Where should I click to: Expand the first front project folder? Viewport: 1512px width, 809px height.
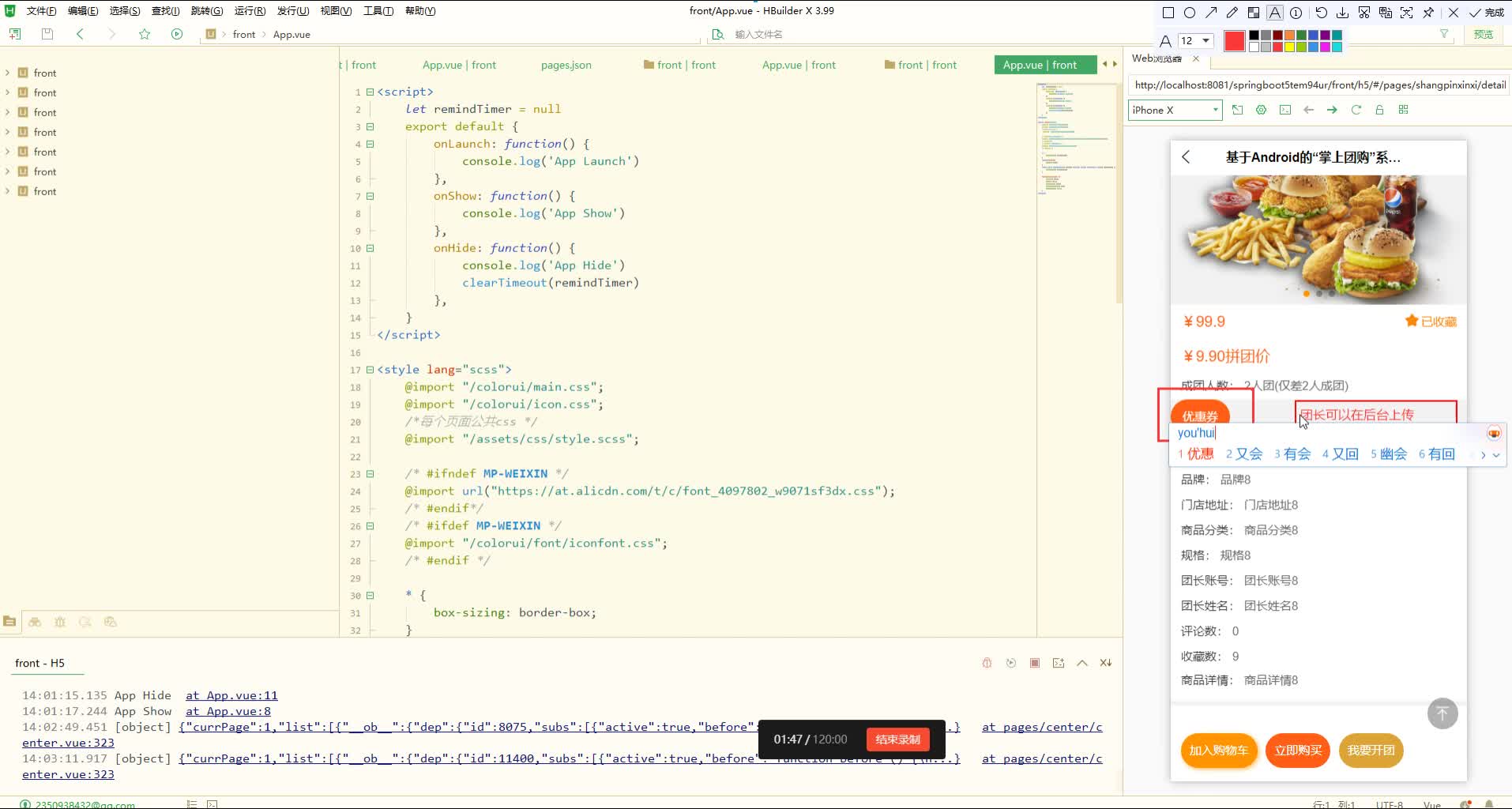8,73
